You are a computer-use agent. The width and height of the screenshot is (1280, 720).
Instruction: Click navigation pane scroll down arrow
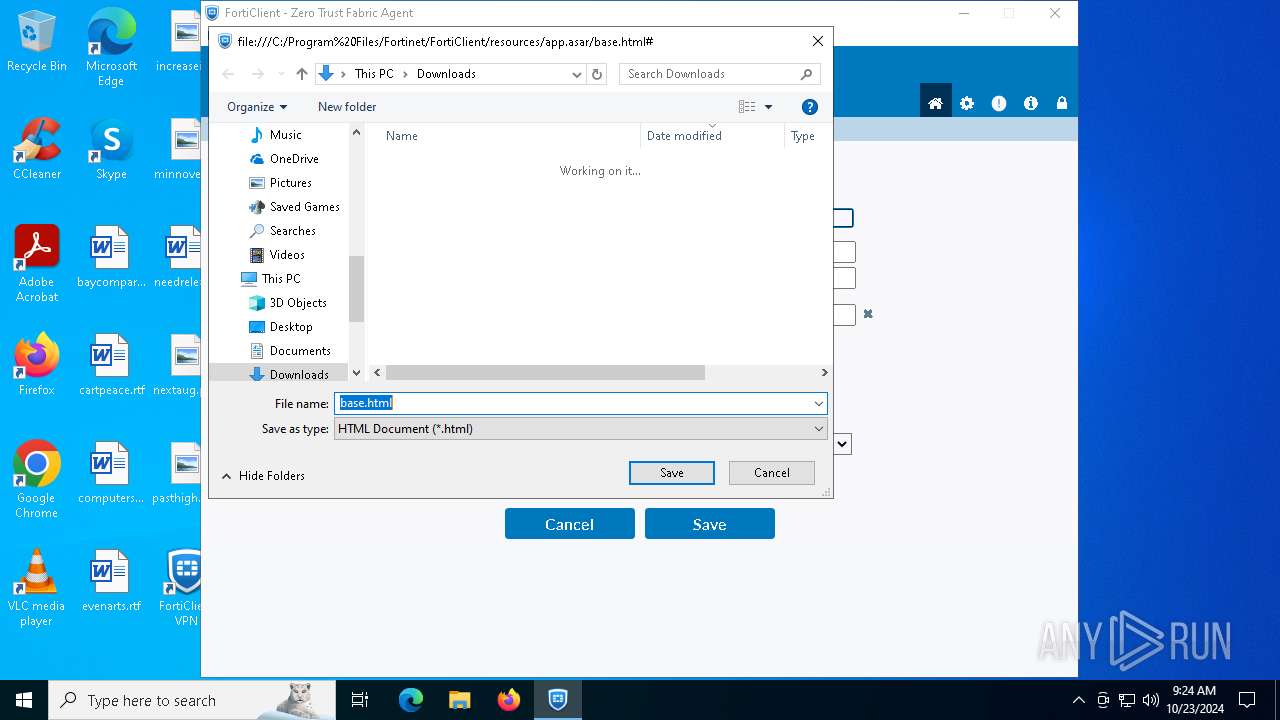(x=356, y=372)
